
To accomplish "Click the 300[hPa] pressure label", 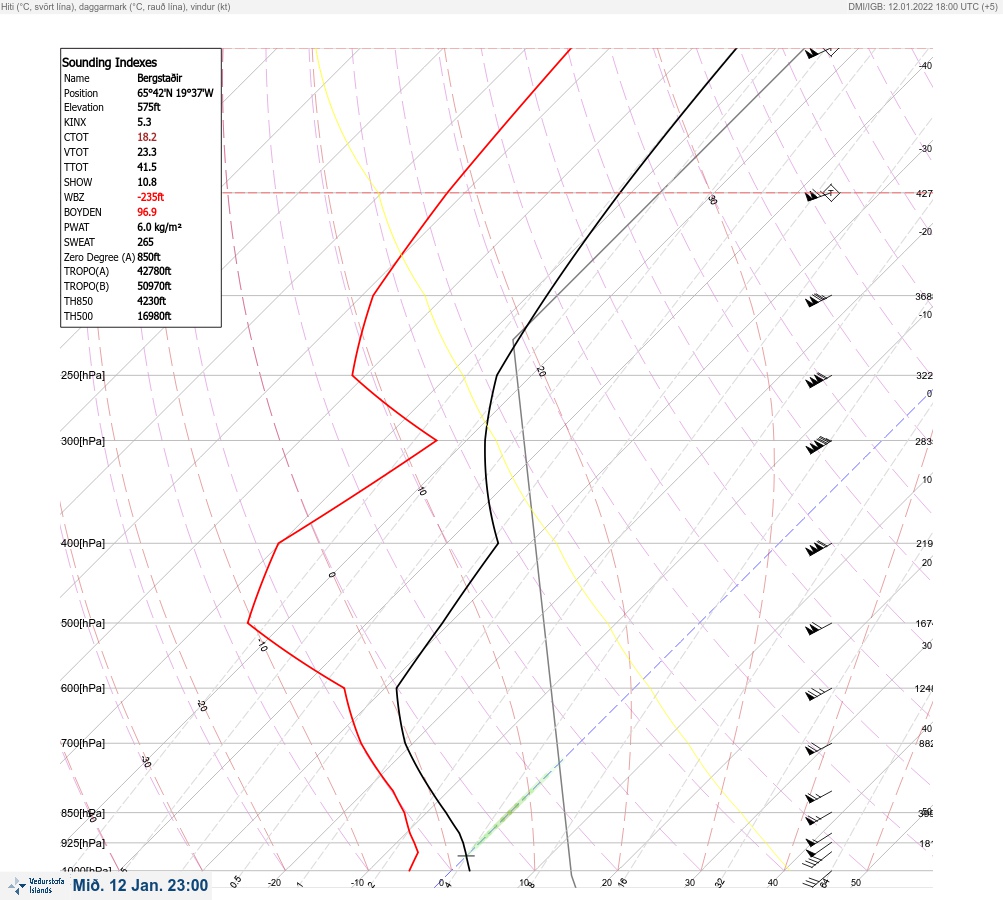I will (83, 441).
